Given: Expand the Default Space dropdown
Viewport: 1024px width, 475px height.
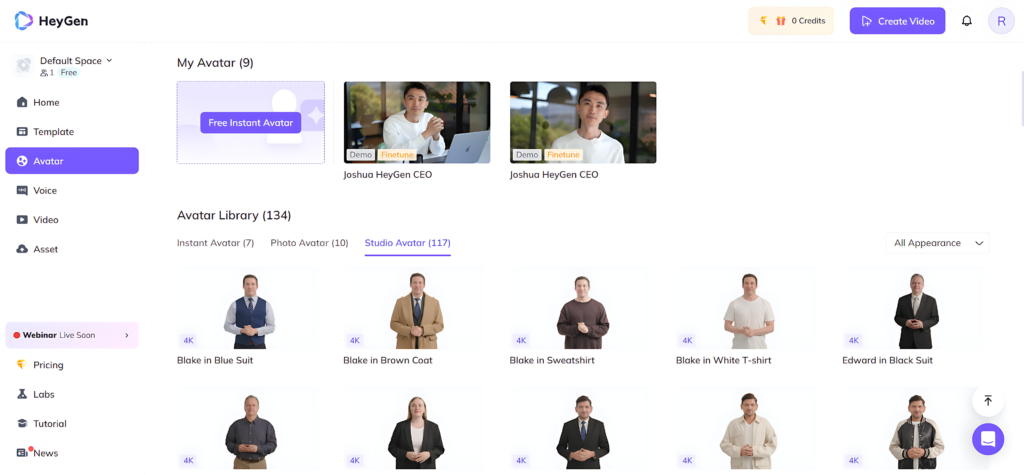Looking at the screenshot, I should [109, 60].
